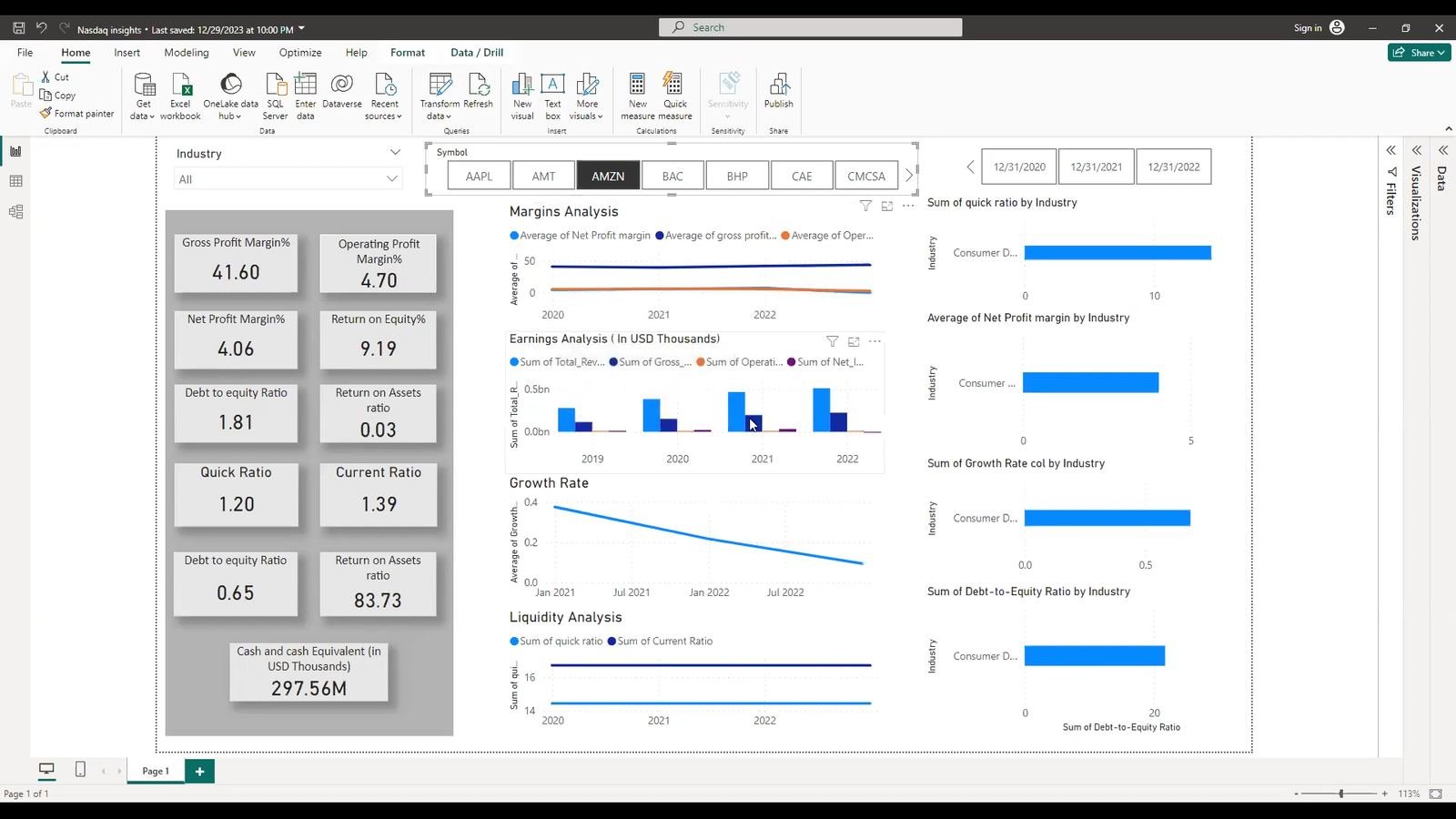Deselect AMZN in Symbol slicer
Image resolution: width=1456 pixels, height=819 pixels.
coord(608,176)
